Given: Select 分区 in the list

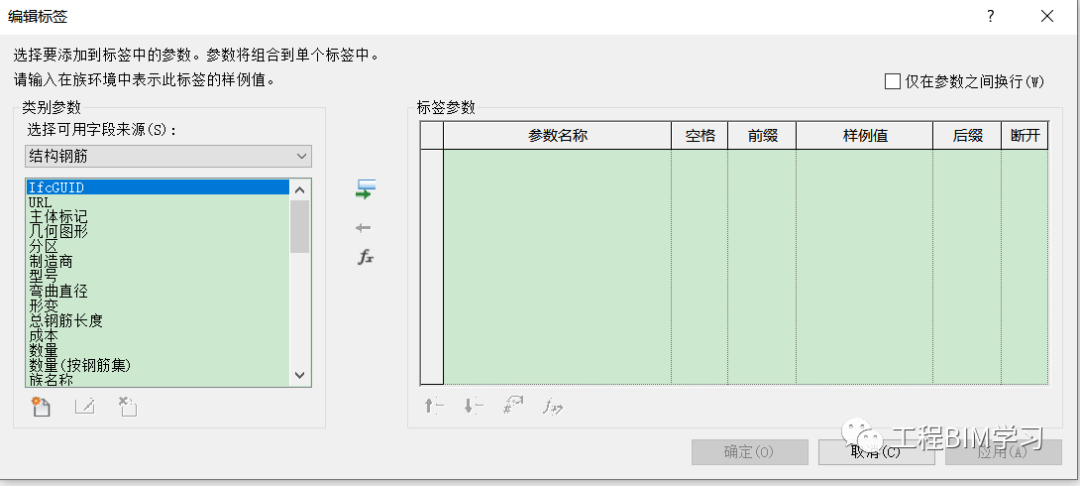Looking at the screenshot, I should click(158, 246).
